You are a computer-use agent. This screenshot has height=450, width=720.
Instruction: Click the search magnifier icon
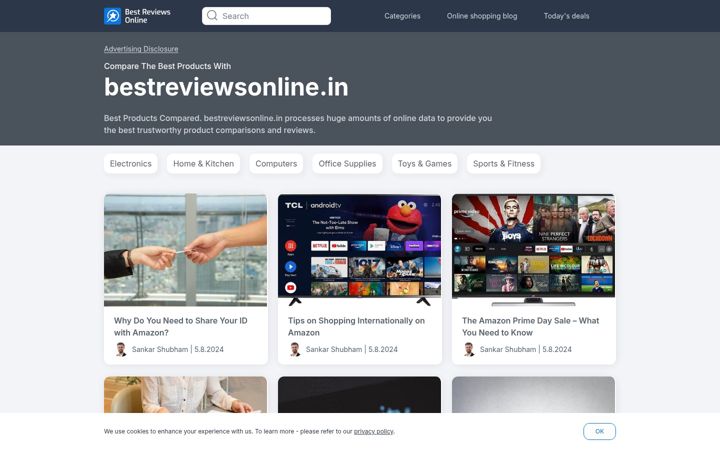(x=212, y=16)
